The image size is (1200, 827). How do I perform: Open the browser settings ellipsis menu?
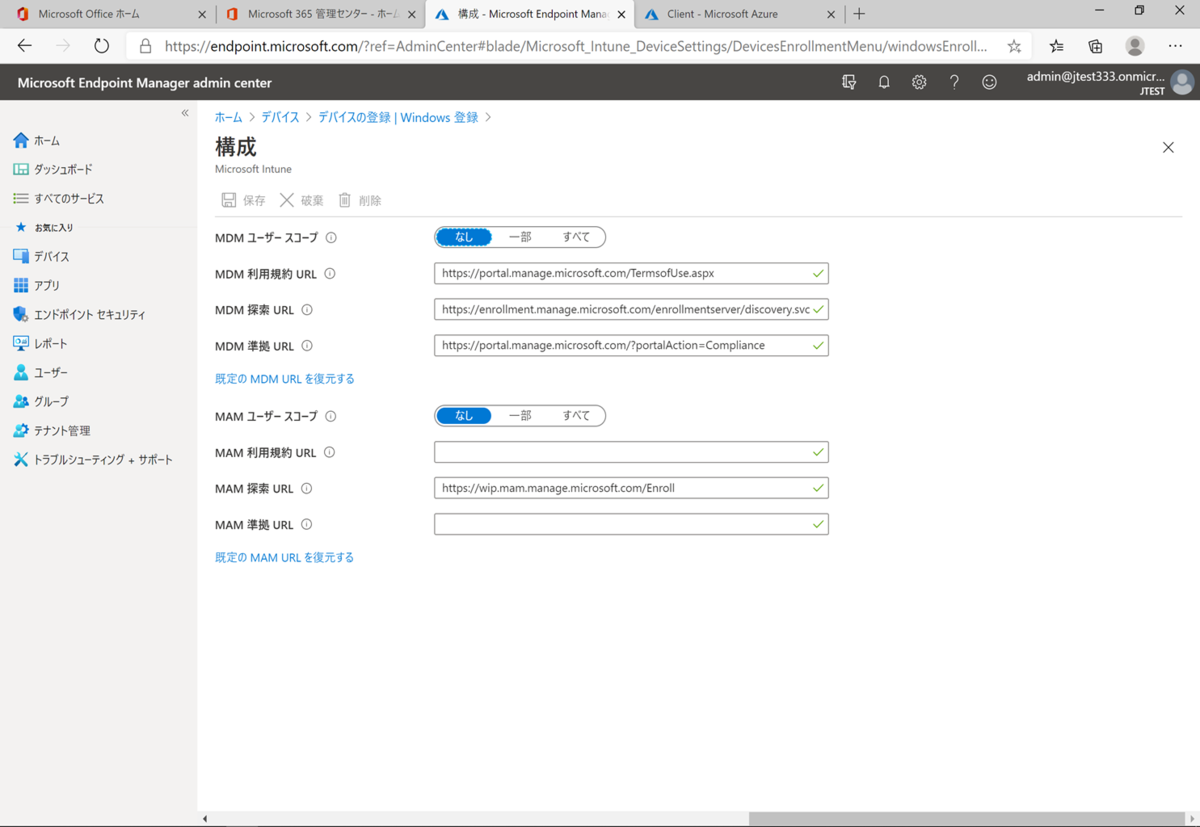tap(1175, 46)
